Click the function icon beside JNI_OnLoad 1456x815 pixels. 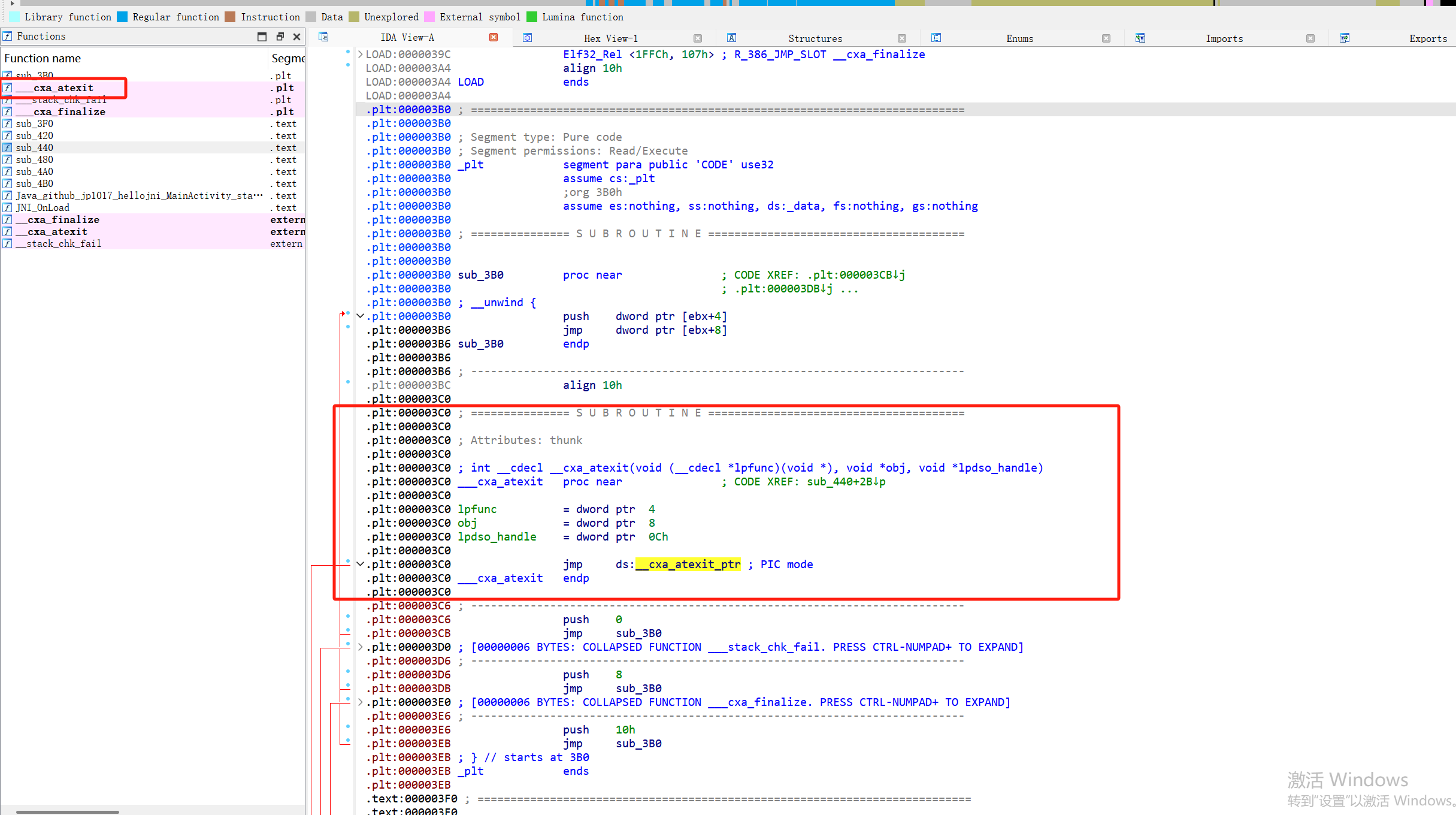point(7,208)
